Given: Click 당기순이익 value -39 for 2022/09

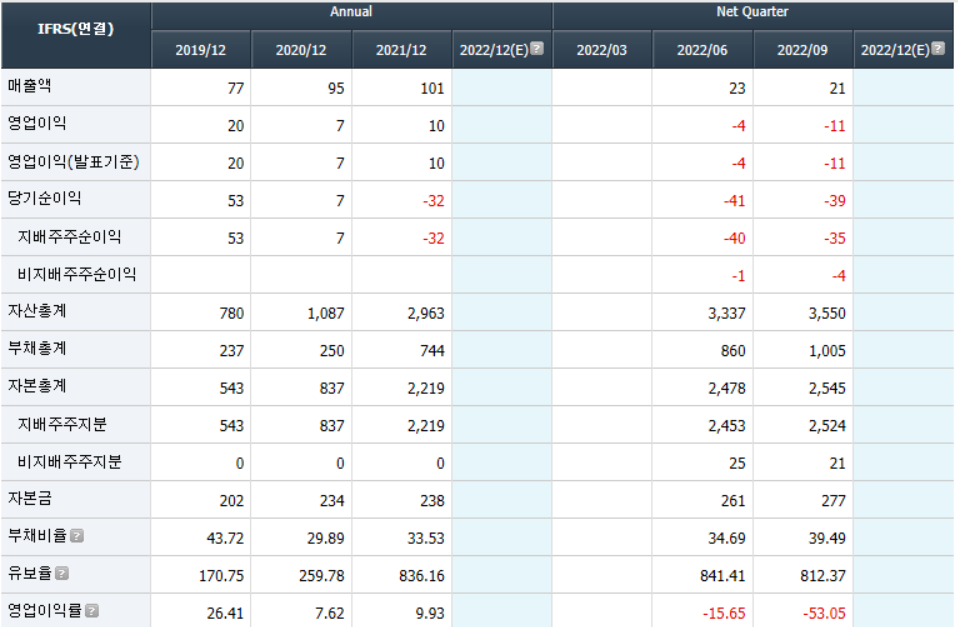Looking at the screenshot, I should (x=835, y=201).
